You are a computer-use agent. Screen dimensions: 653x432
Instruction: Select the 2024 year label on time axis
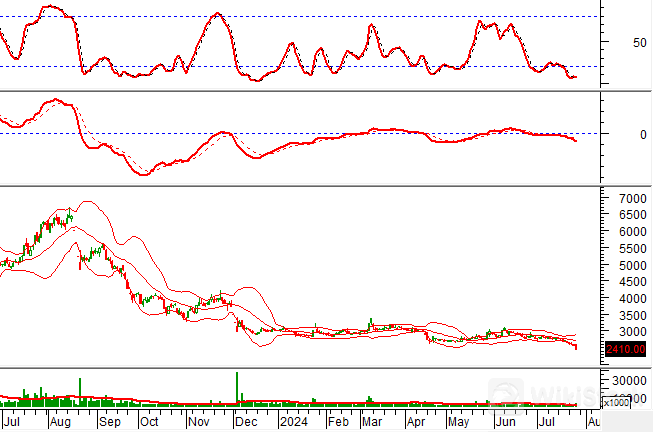tap(294, 422)
